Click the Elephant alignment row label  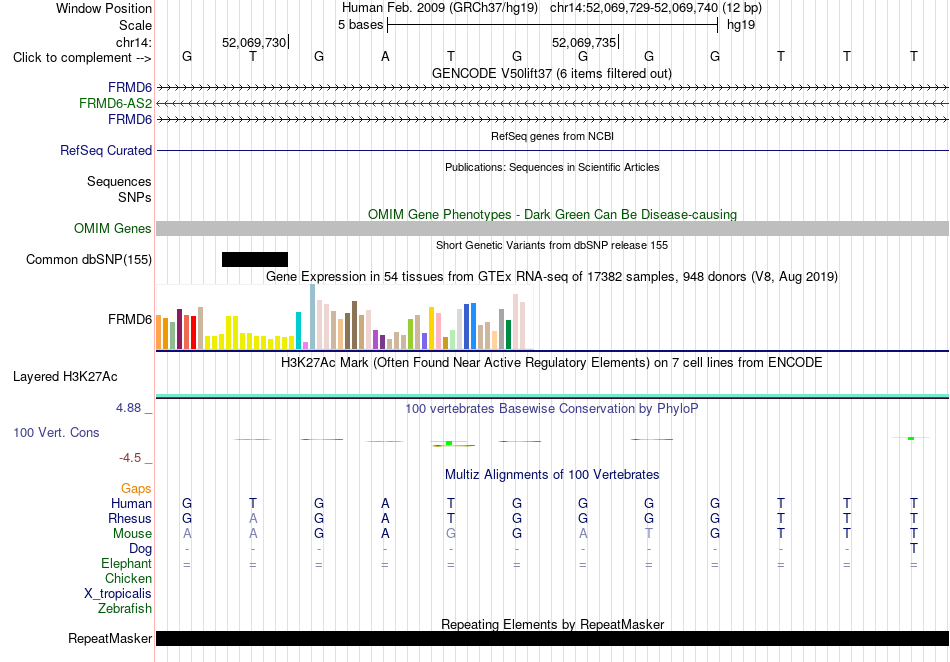tap(126, 563)
